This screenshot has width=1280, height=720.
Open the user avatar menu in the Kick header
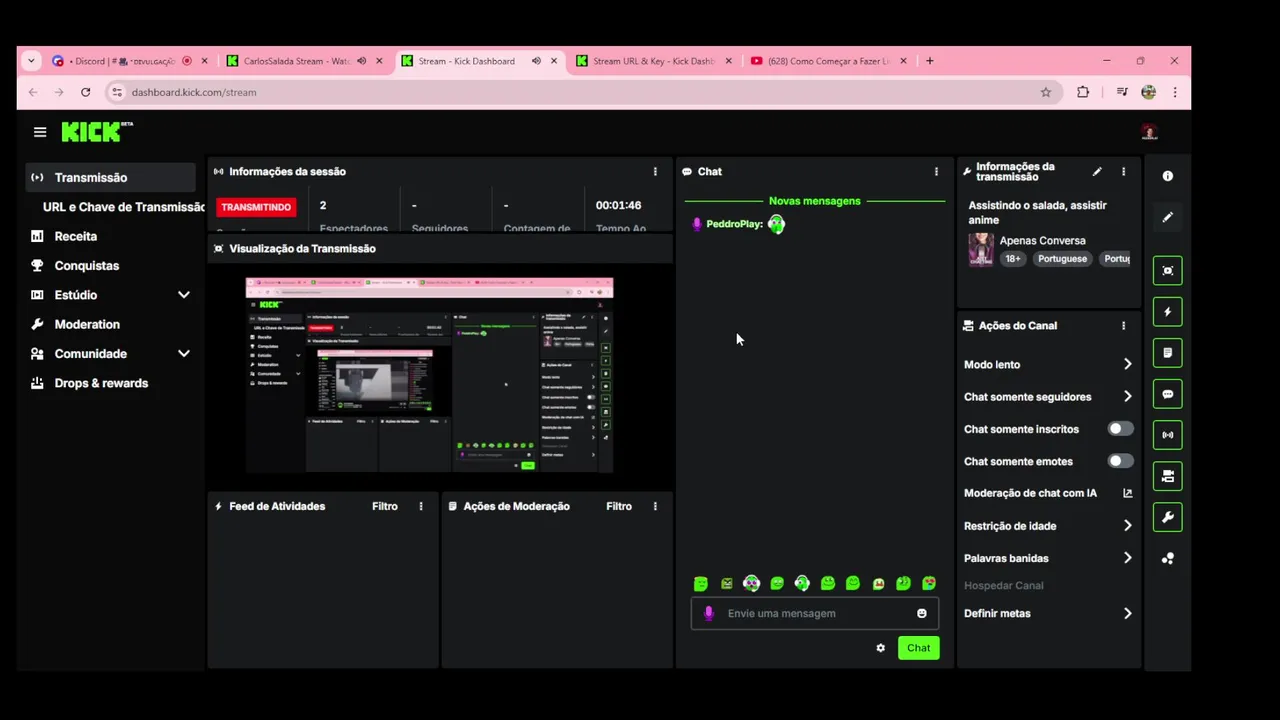point(1149,132)
